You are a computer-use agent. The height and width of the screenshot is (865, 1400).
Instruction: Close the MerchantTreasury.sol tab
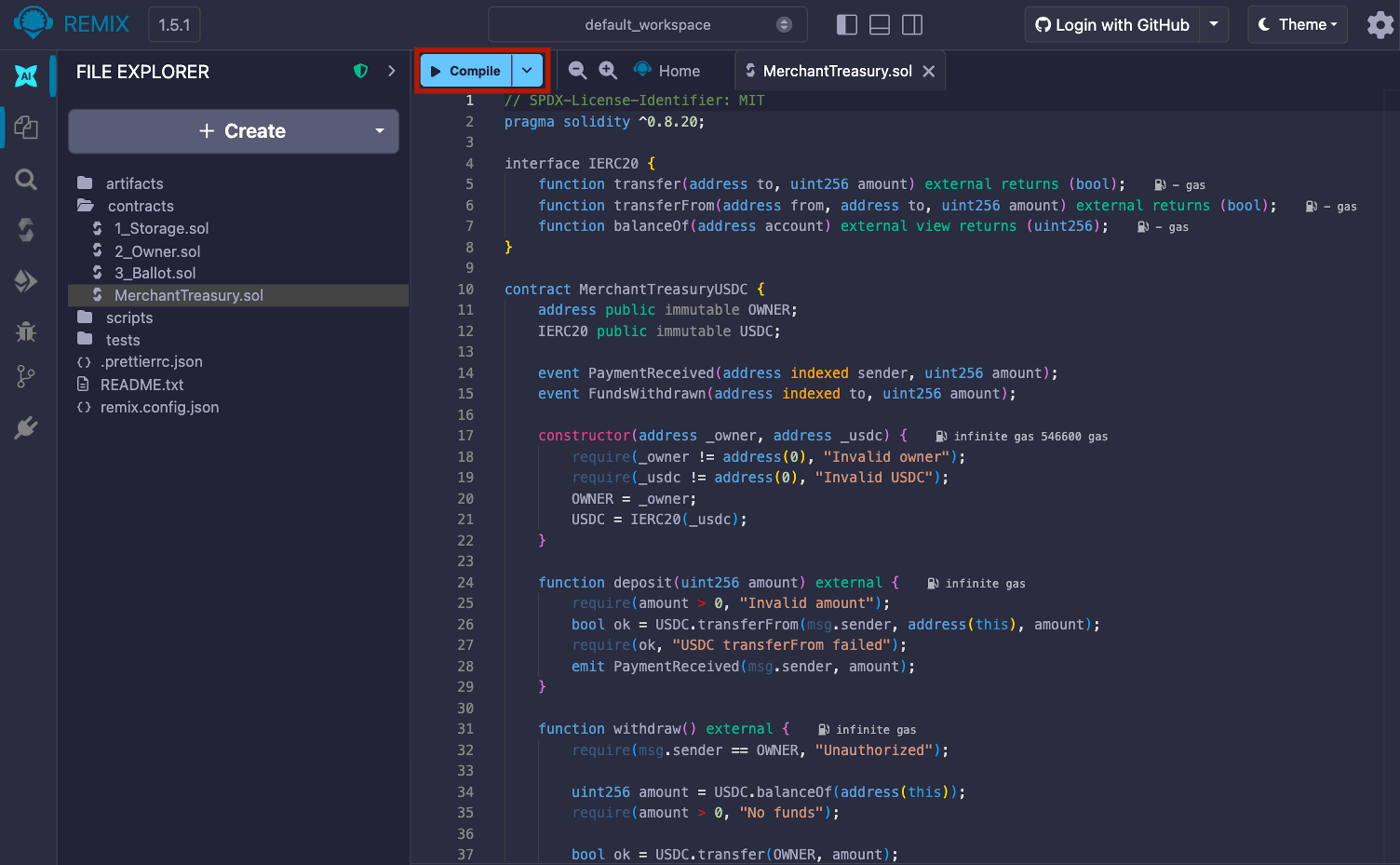coord(928,71)
